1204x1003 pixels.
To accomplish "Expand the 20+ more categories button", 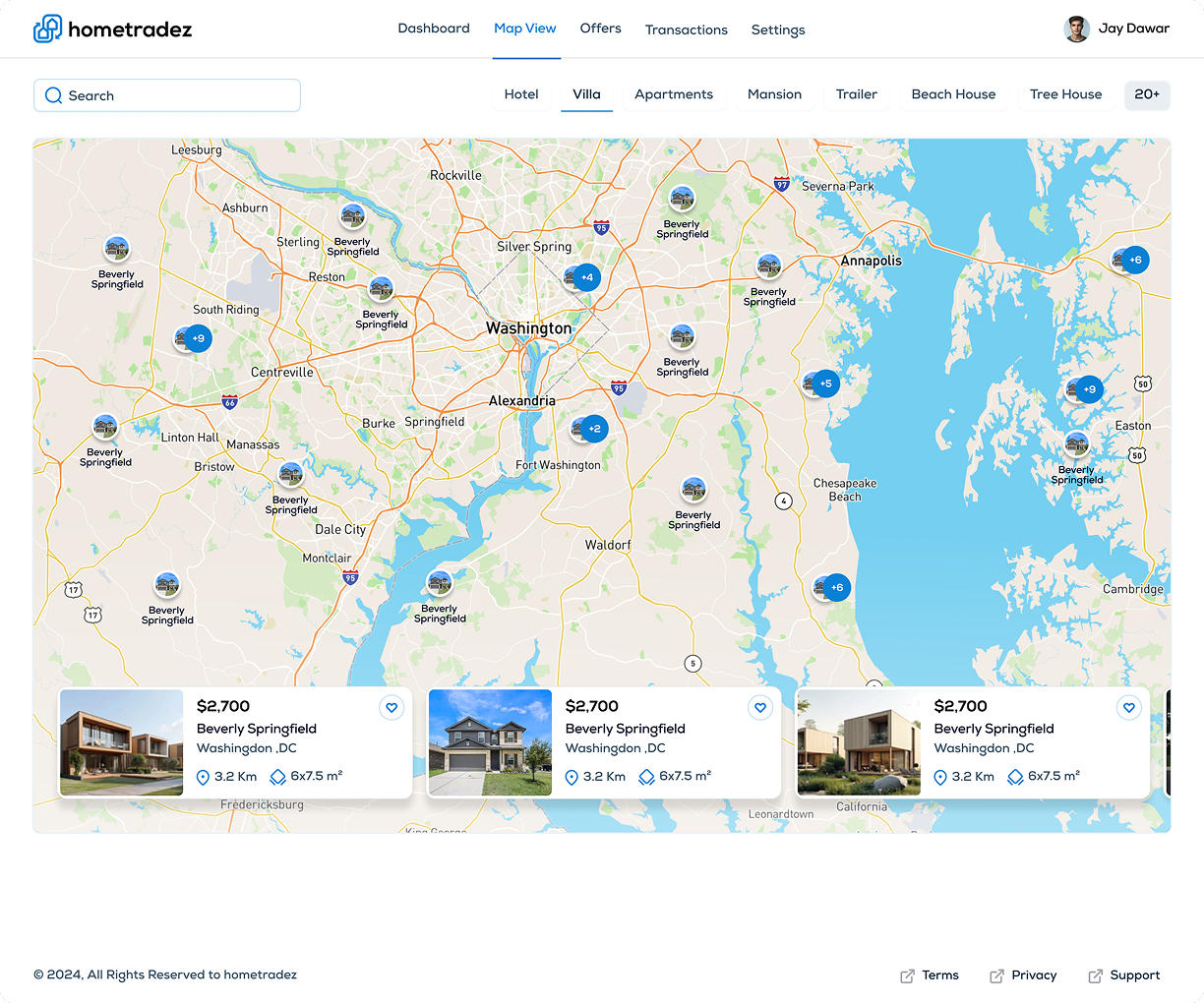I will [1147, 94].
